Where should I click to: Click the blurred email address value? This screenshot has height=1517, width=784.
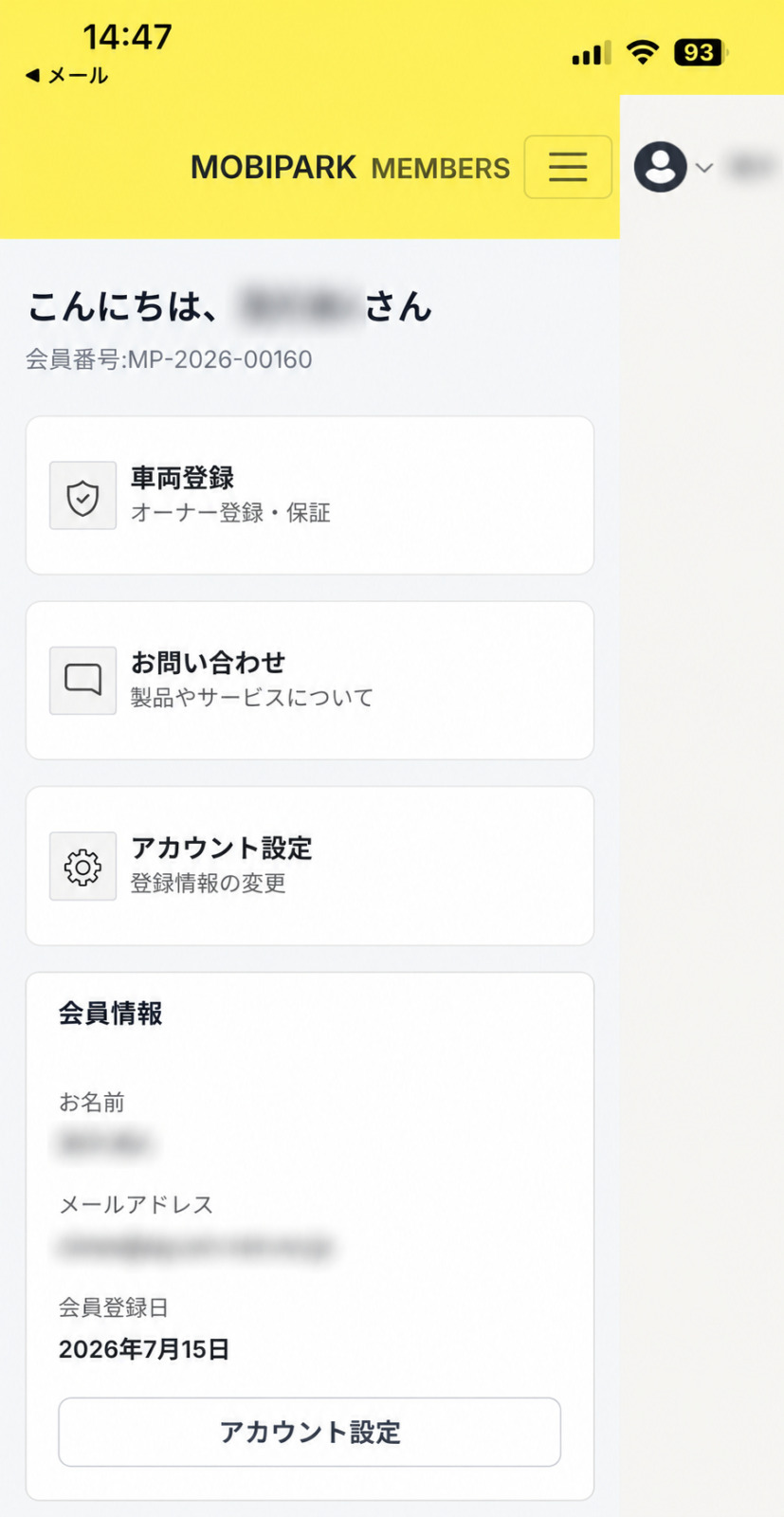click(x=196, y=1247)
